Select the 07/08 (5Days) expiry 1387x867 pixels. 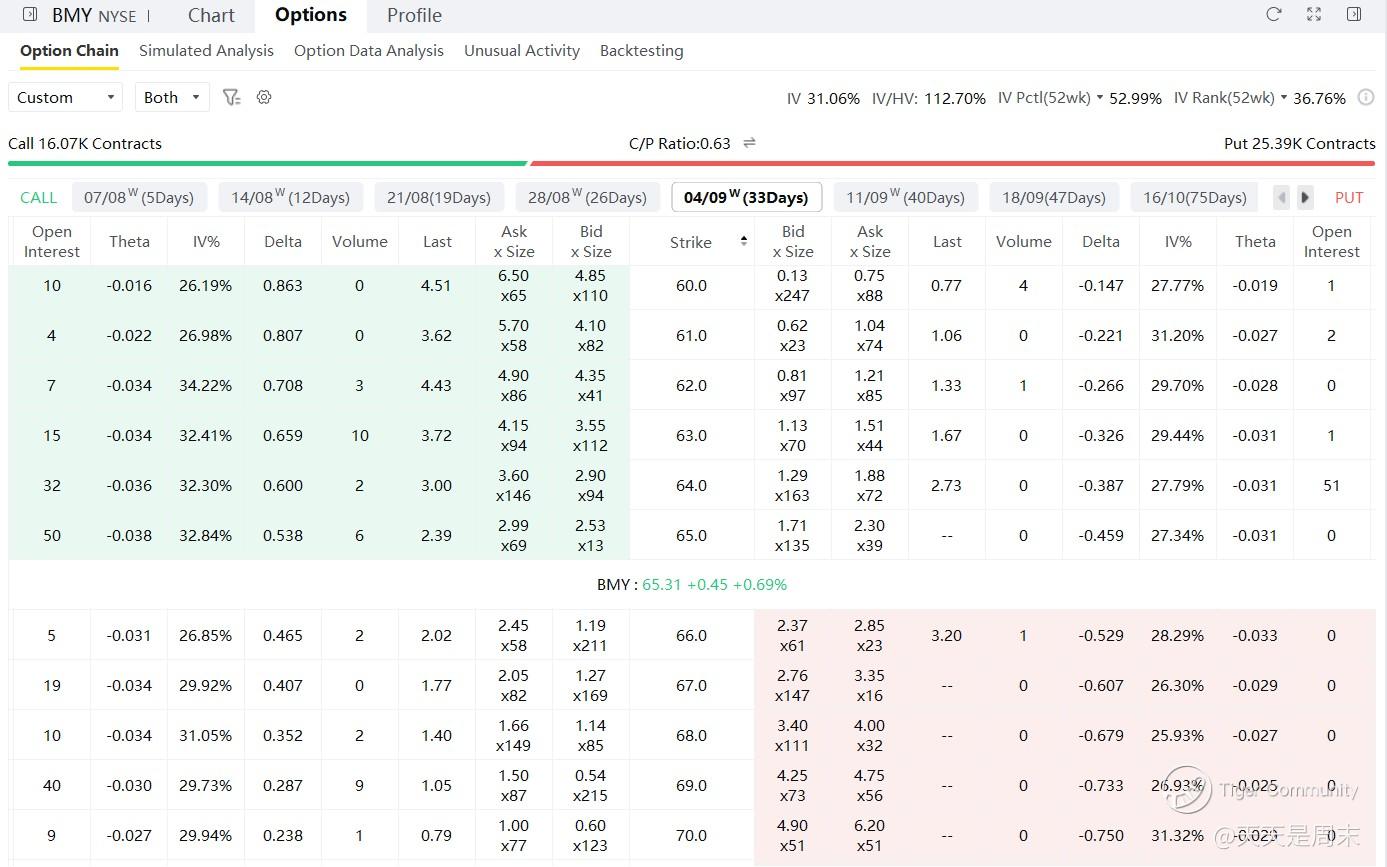(139, 197)
